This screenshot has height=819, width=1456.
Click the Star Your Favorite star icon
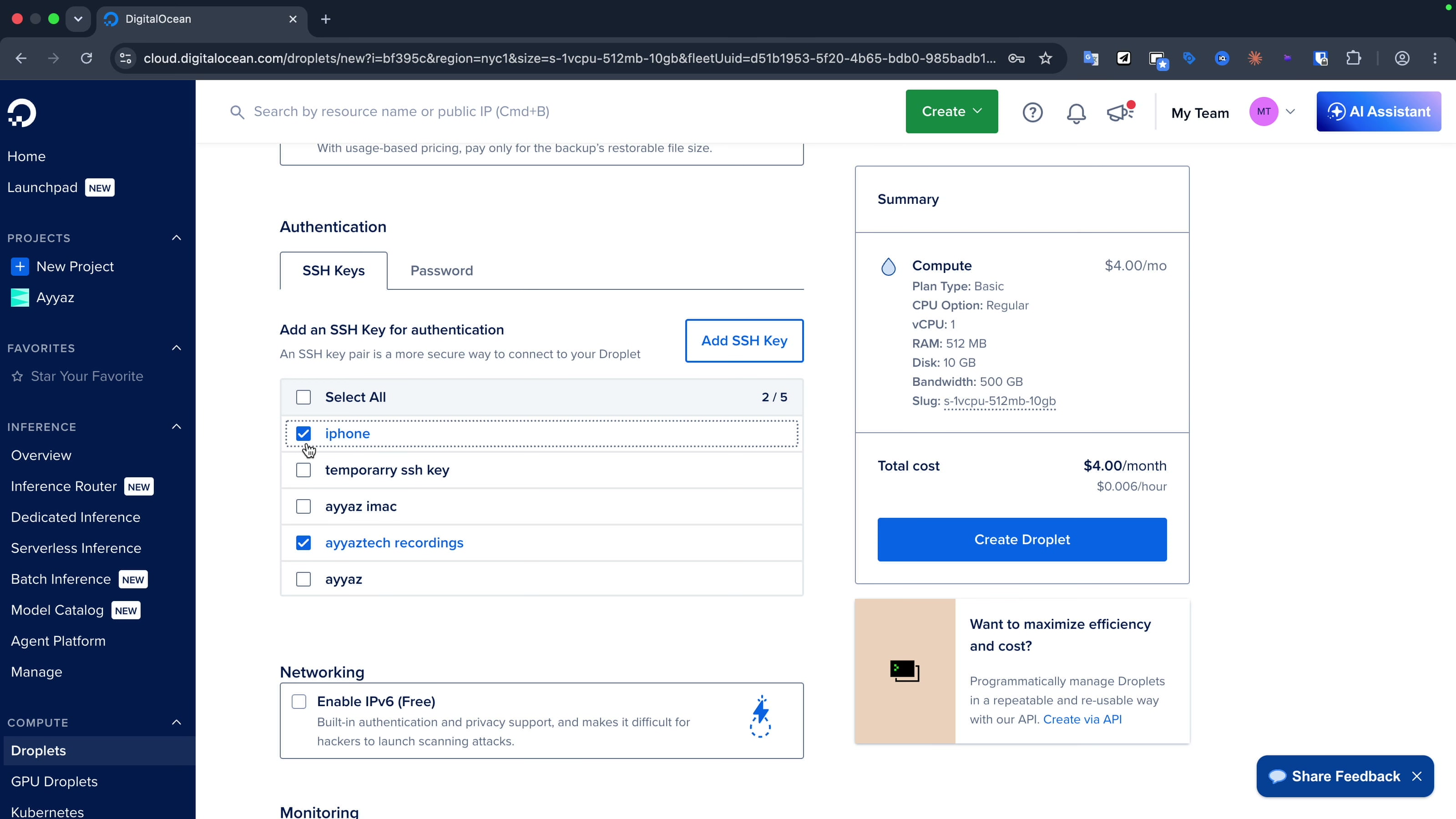pos(18,376)
